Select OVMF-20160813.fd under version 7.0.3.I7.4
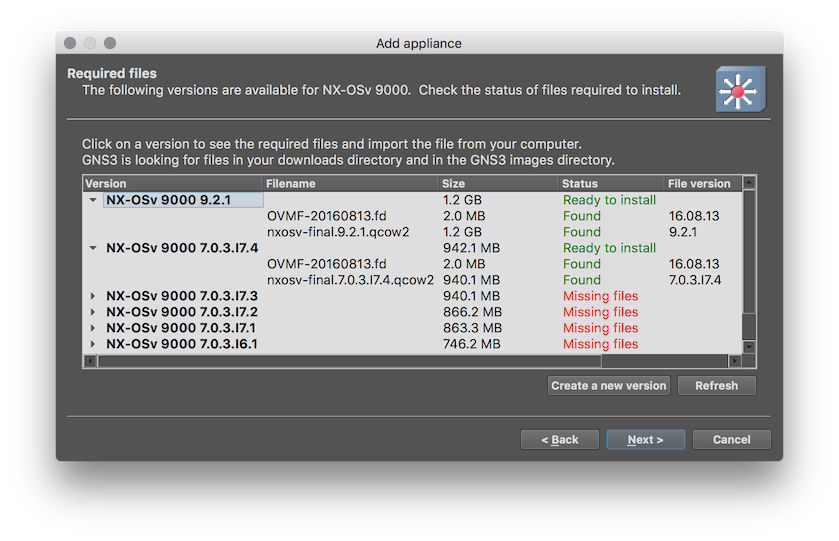This screenshot has height=541, width=839. 326,264
